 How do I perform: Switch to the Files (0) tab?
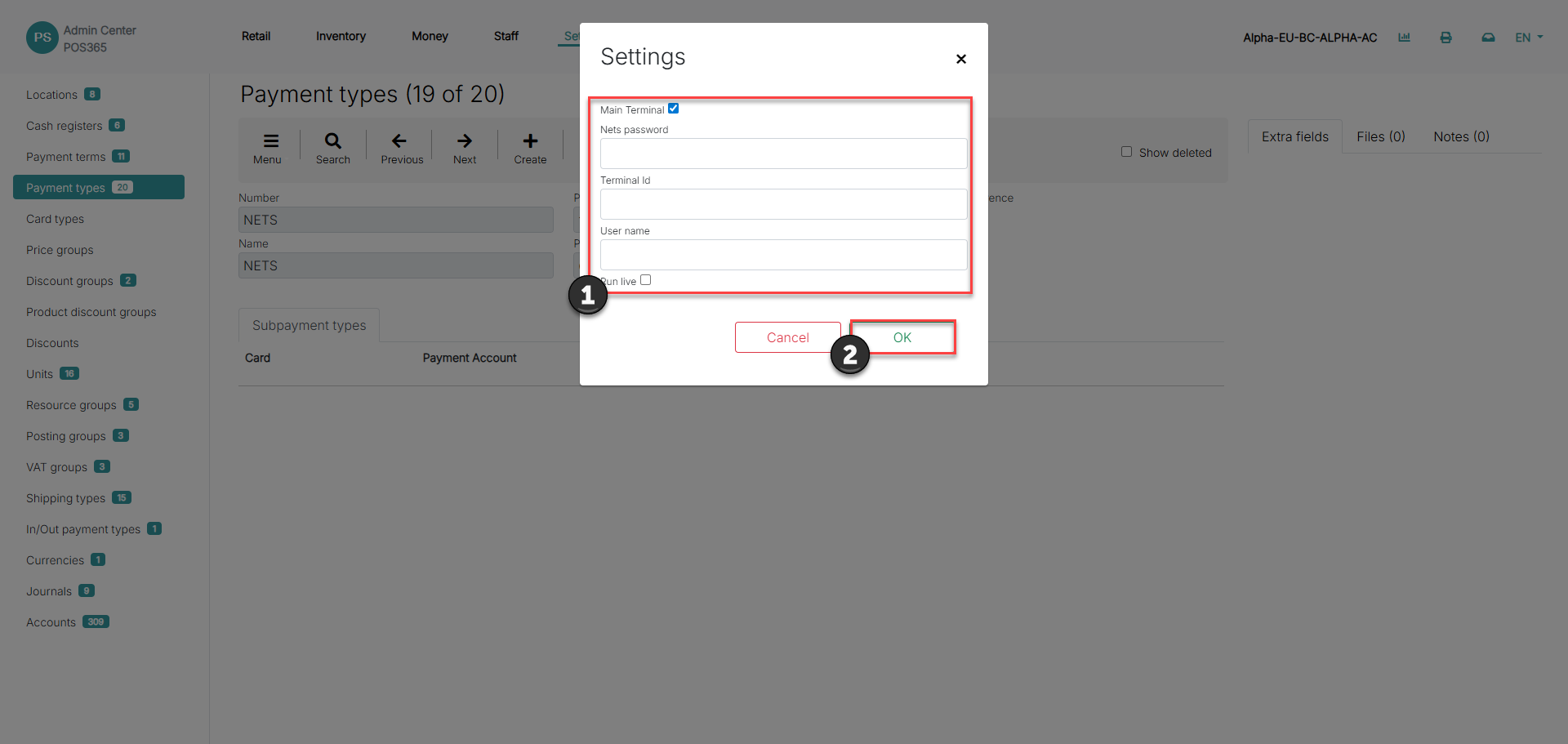tap(1381, 136)
